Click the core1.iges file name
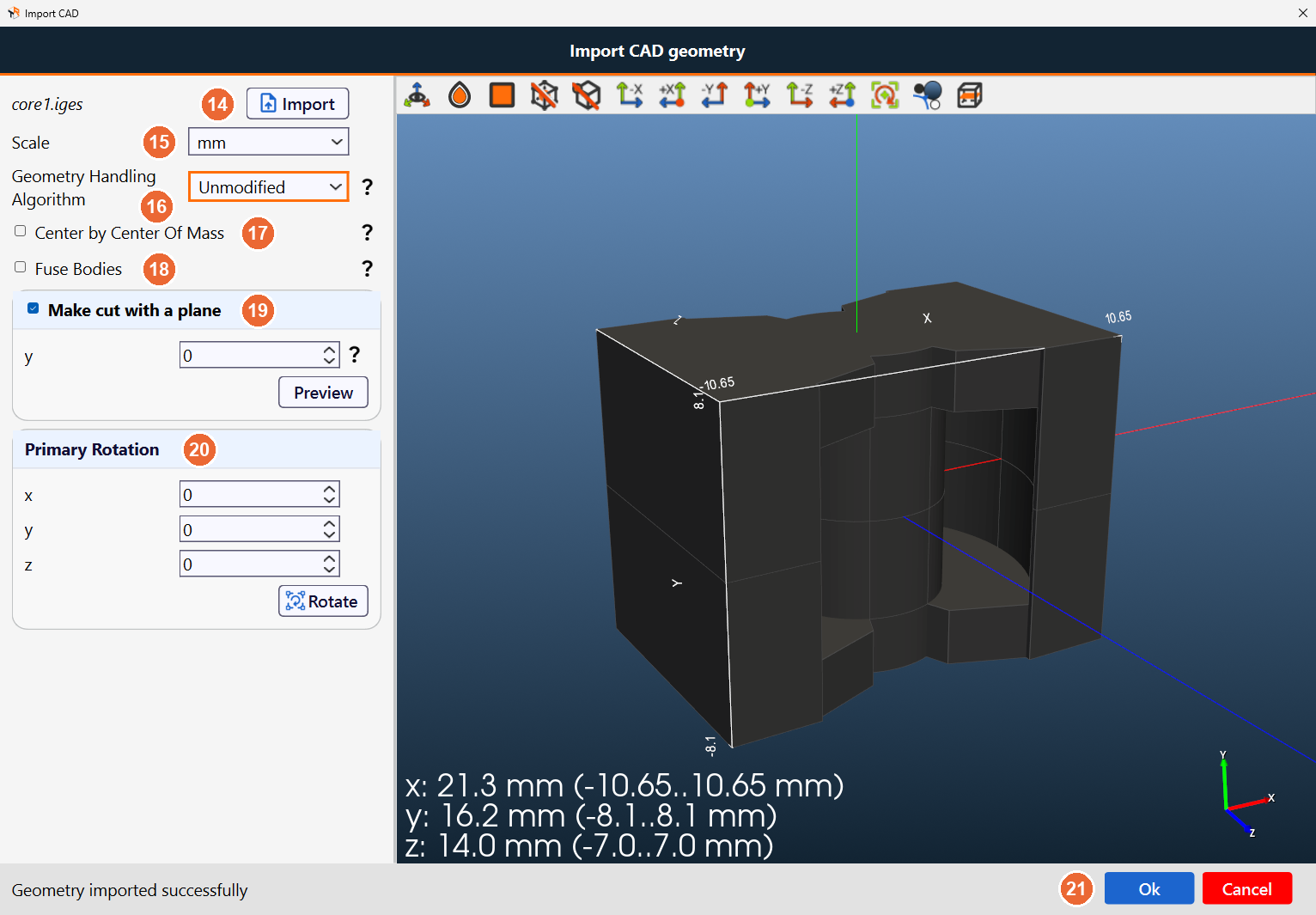Image resolution: width=1316 pixels, height=915 pixels. pos(47,105)
